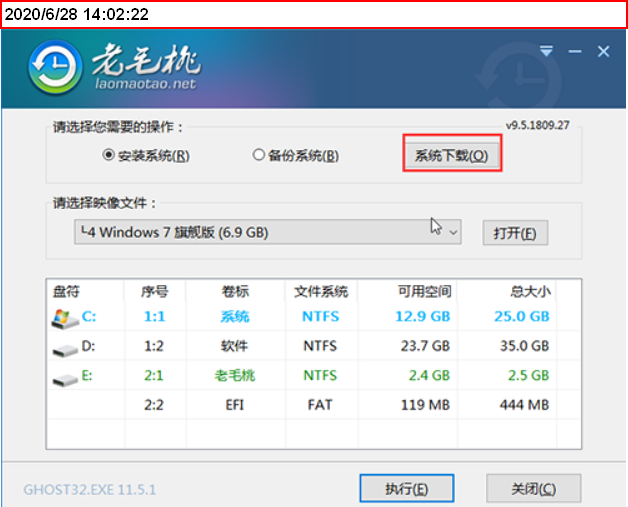
Task: Select the 2:2 sequence number cell
Action: click(x=154, y=405)
